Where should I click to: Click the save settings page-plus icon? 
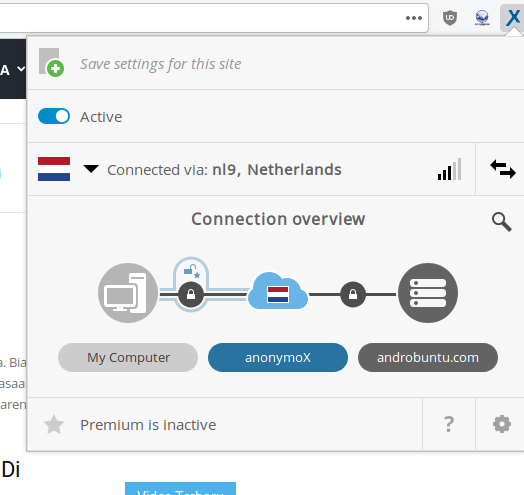pos(51,62)
